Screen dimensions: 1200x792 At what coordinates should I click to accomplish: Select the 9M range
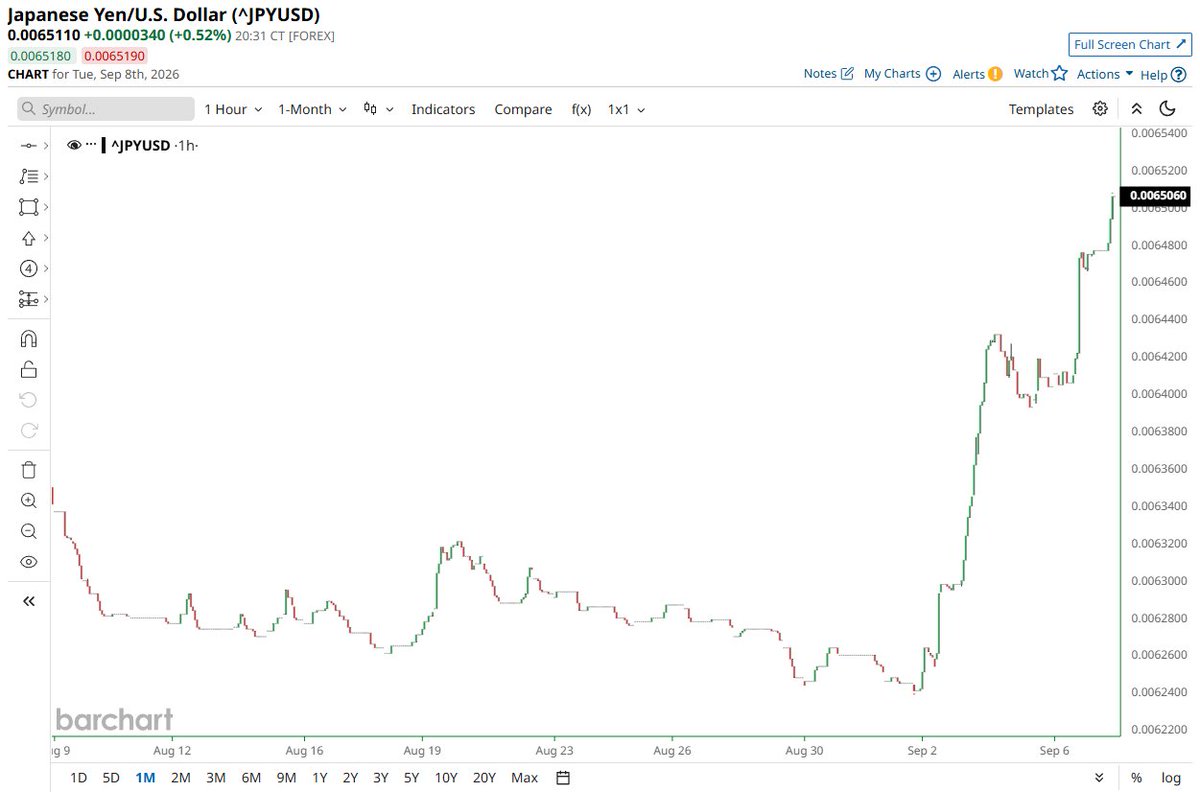click(286, 777)
